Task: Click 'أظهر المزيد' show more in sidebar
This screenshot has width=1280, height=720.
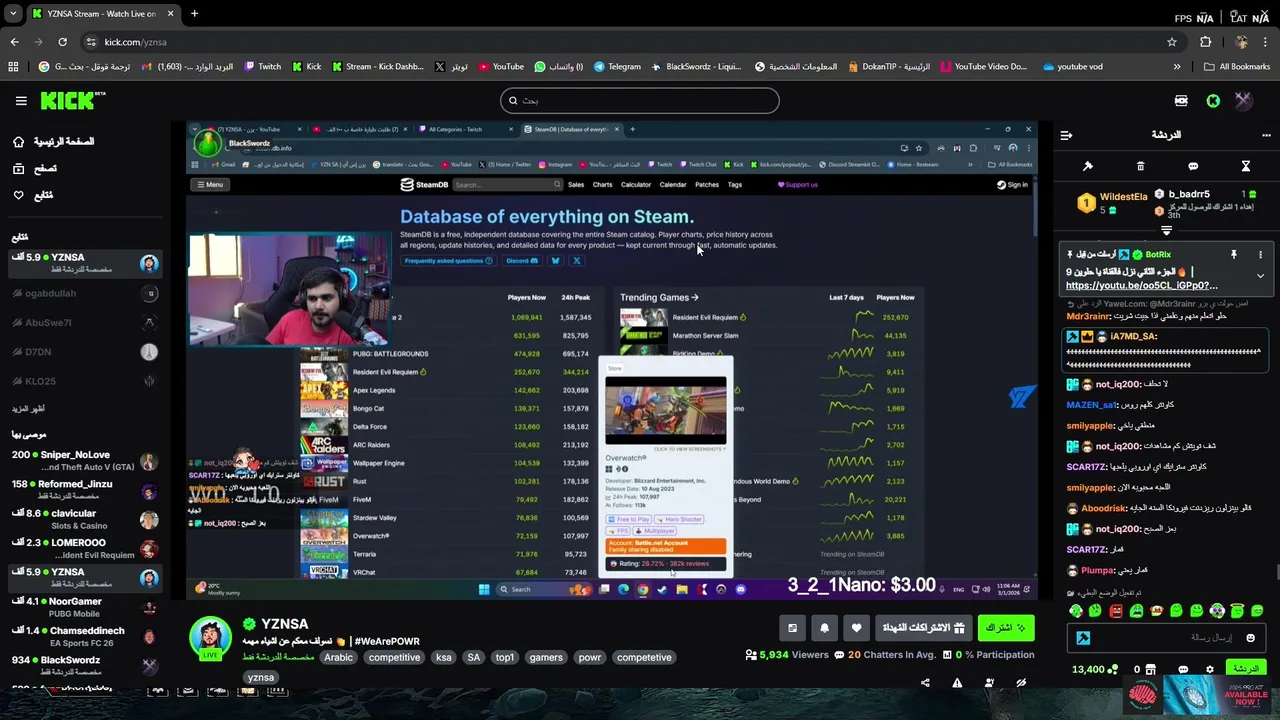Action: pyautogui.click(x=28, y=409)
